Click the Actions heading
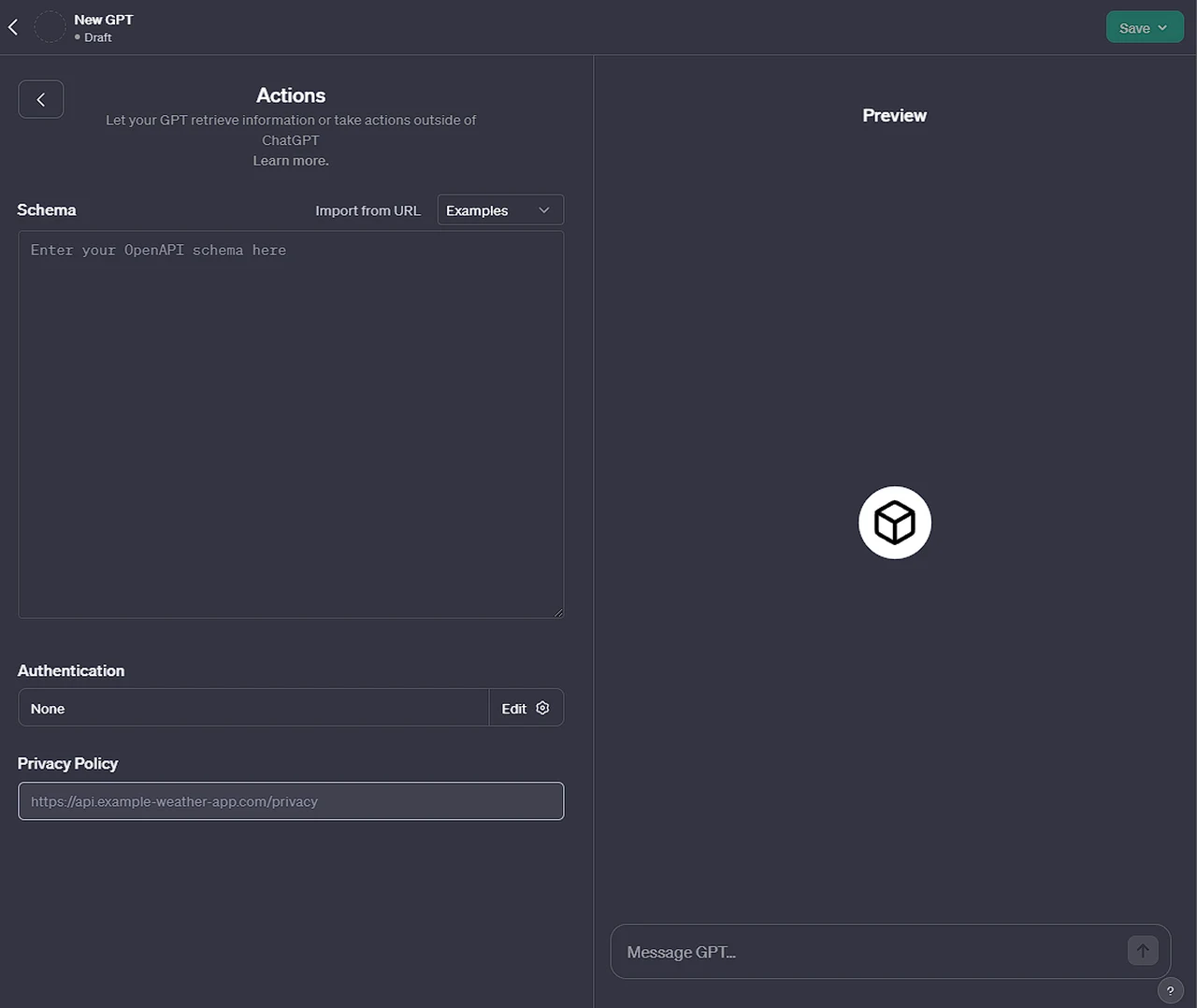The image size is (1197, 1008). (291, 95)
